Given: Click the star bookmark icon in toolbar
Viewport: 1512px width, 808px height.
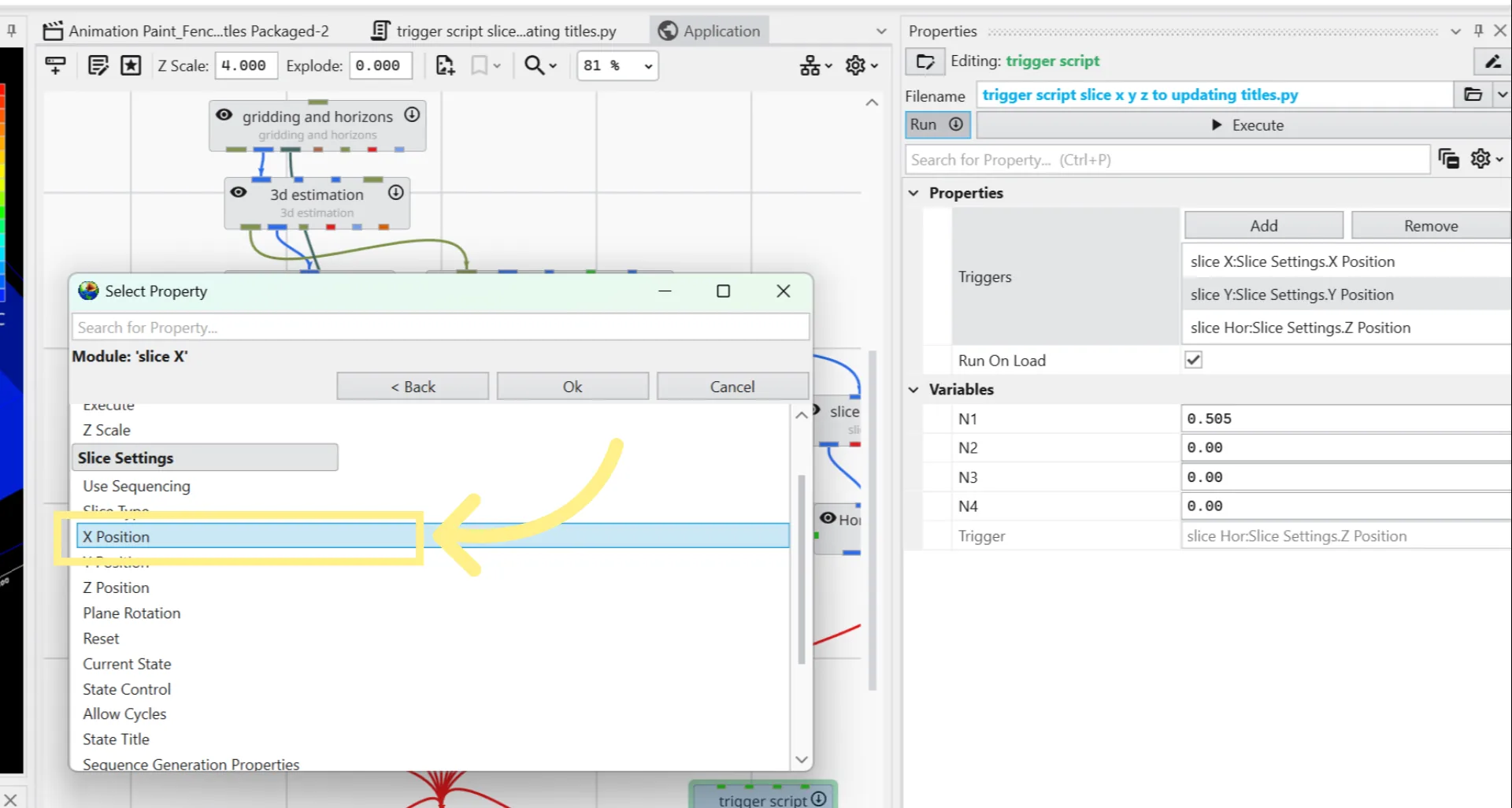Looking at the screenshot, I should 131,65.
